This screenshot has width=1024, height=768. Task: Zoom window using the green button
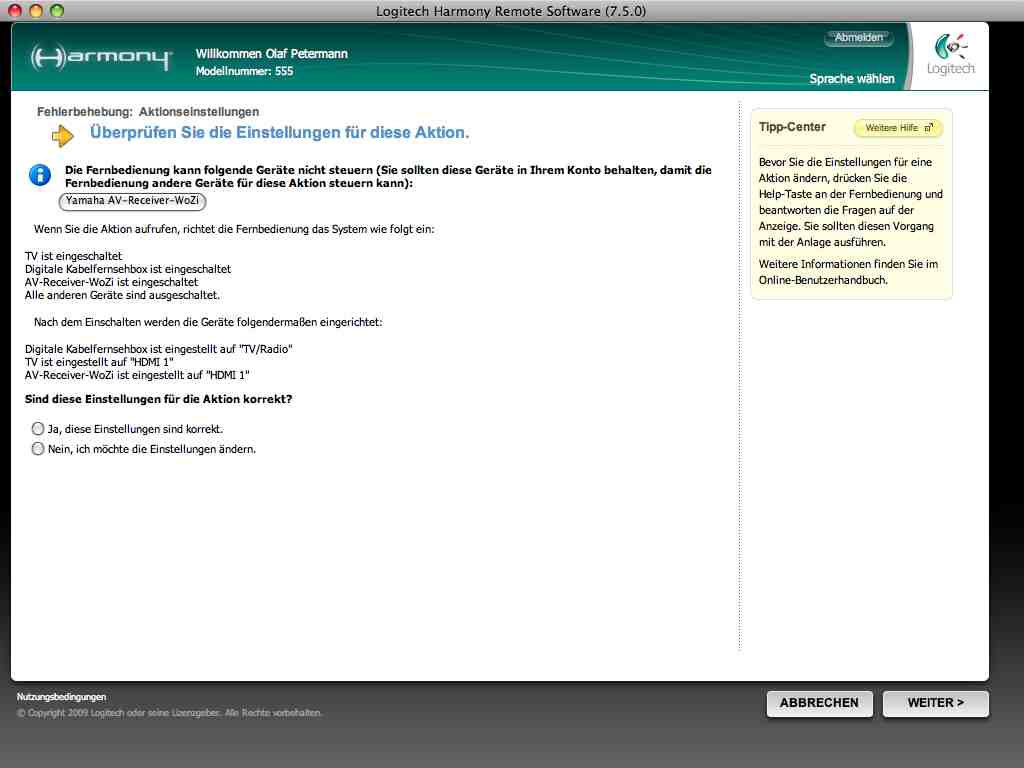(56, 11)
